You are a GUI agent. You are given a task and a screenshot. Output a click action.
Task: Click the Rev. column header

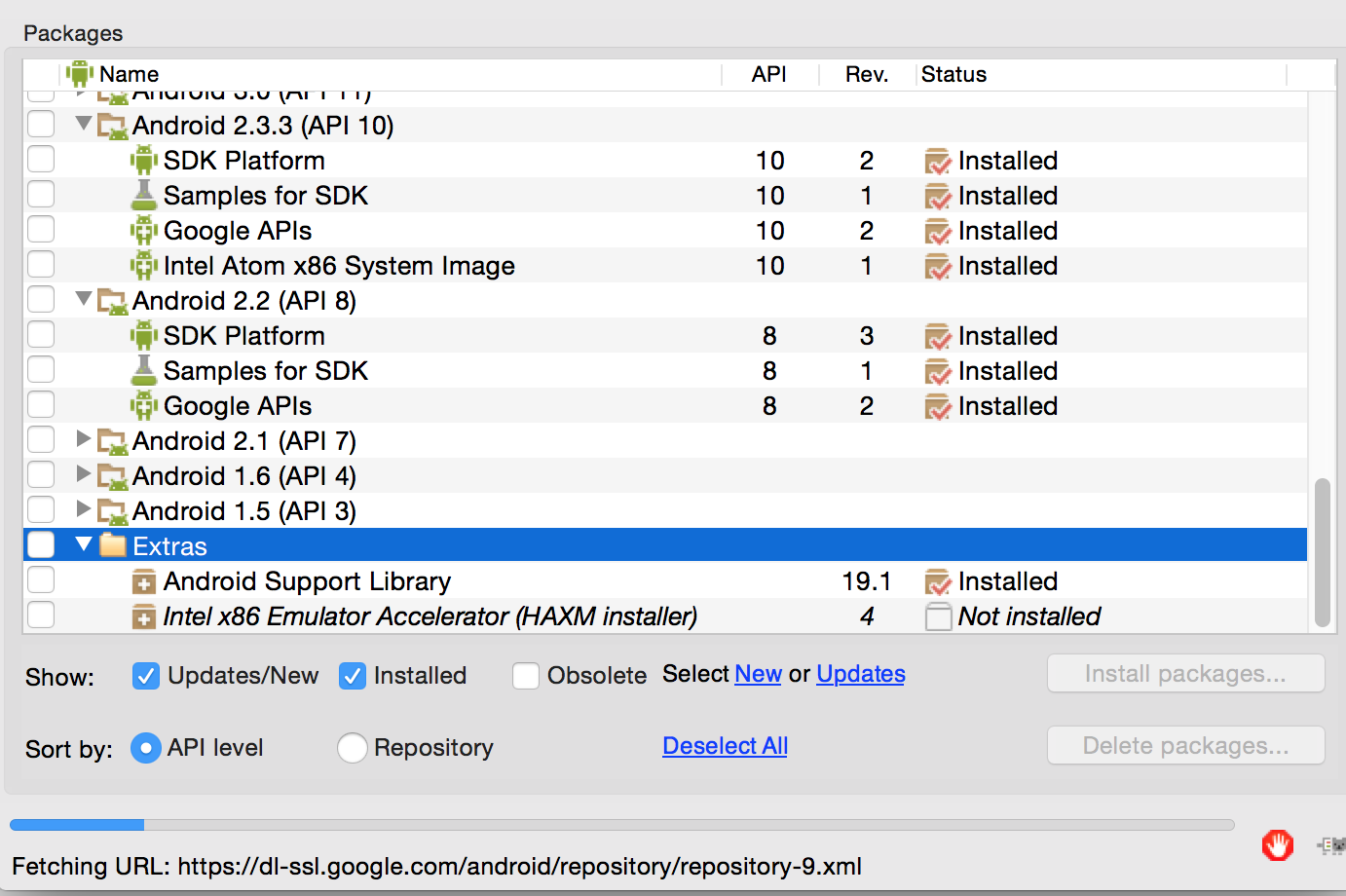[x=868, y=75]
